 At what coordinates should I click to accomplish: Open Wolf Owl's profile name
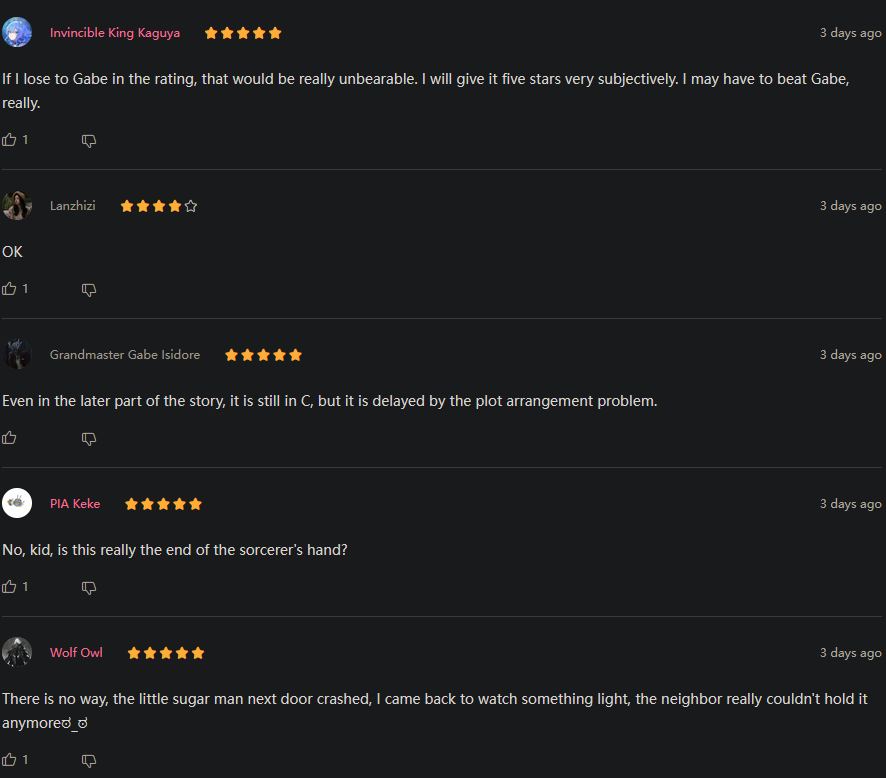pyautogui.click(x=76, y=653)
